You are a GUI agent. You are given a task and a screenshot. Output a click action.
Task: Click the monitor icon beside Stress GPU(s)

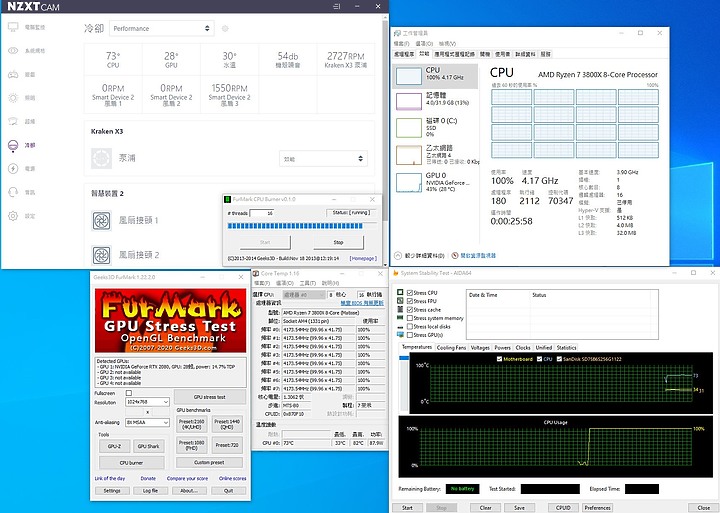(400, 335)
